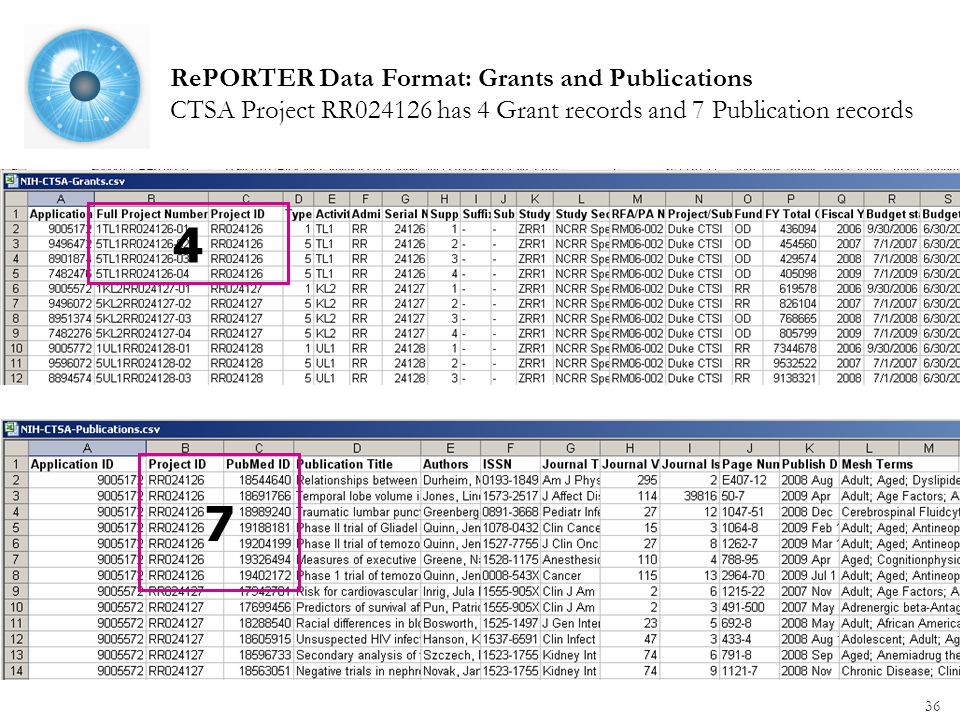Click title cell 'Measures of executive'
Screen dimensions: 960x720
357,560
